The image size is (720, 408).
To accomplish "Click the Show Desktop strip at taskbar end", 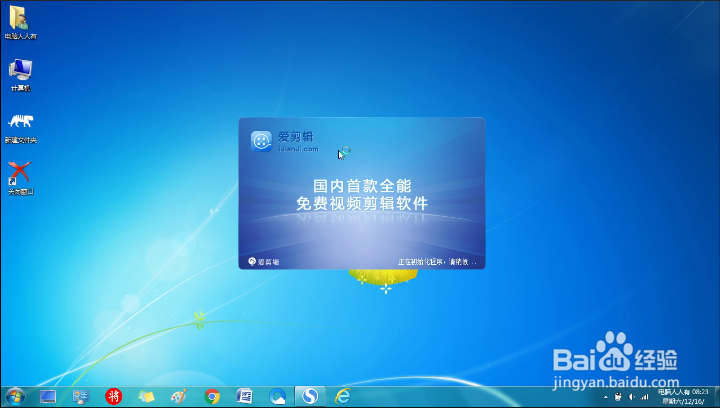I will 716,397.
